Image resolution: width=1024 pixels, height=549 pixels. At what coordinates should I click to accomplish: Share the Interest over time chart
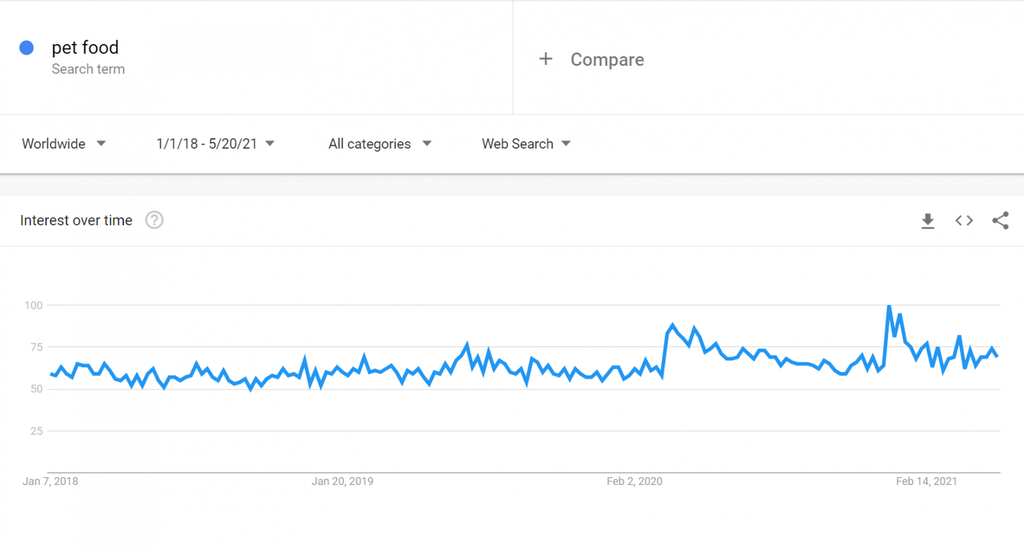1000,221
